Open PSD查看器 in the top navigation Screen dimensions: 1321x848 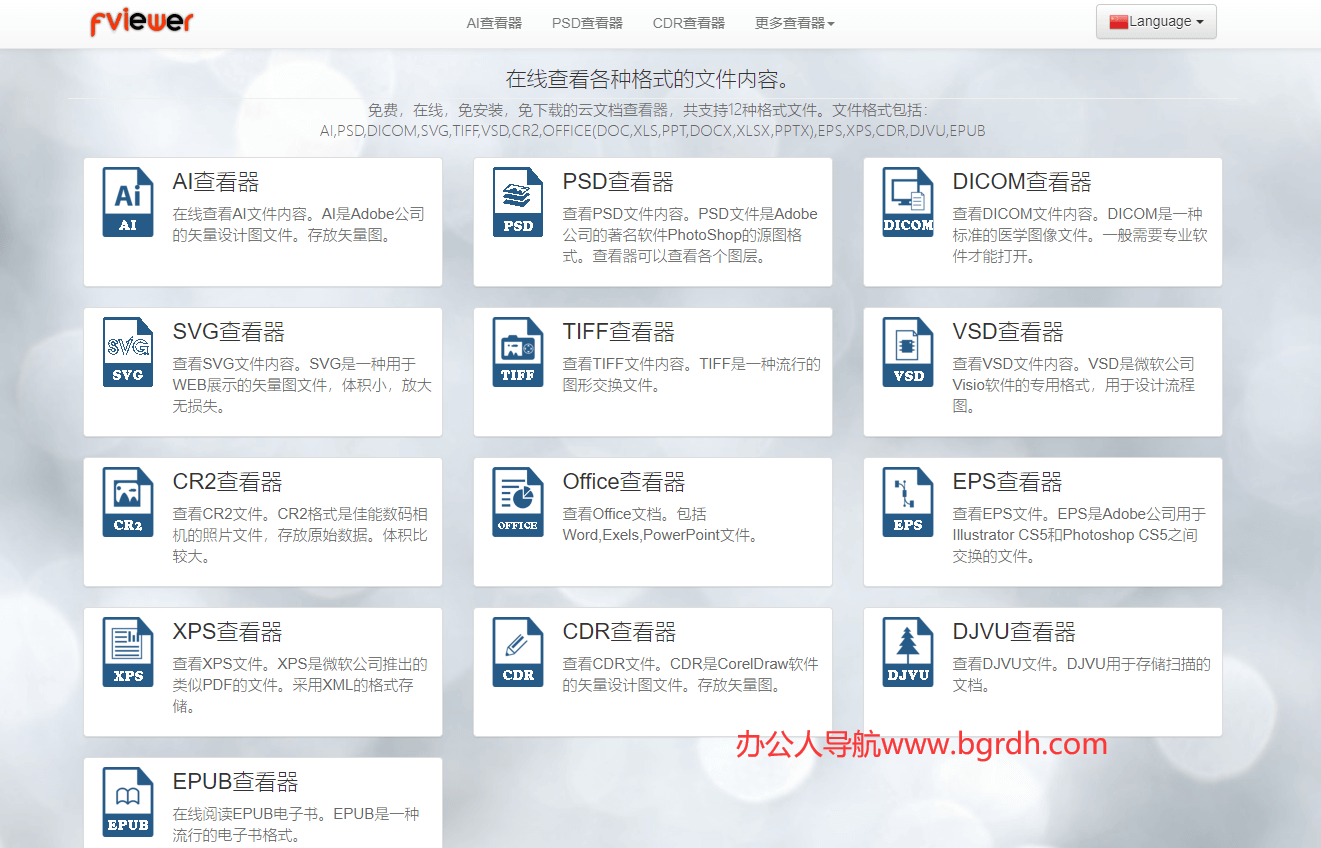tap(587, 23)
